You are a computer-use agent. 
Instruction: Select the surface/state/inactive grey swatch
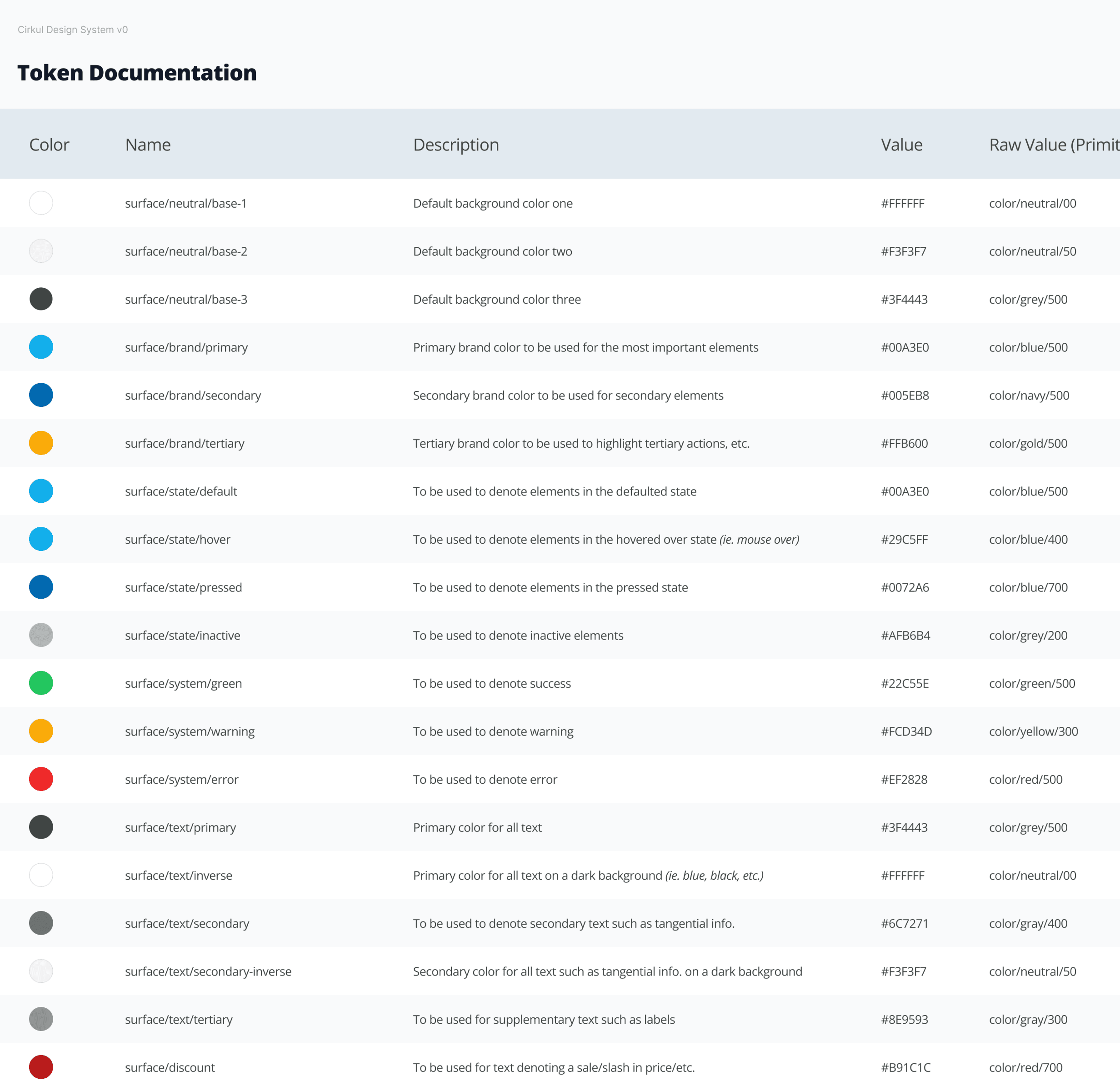(40, 635)
